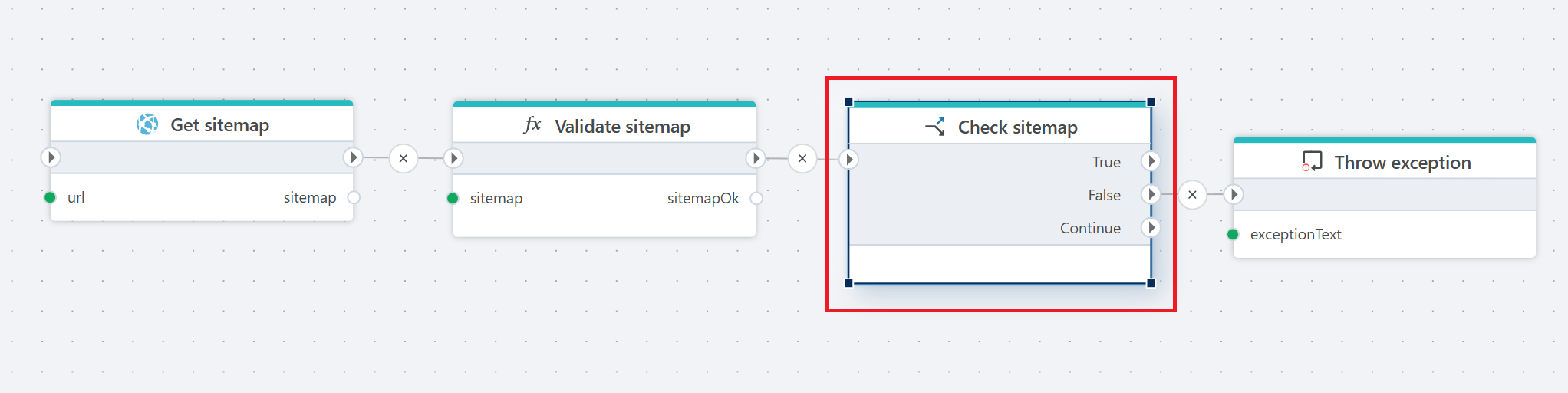Click the green url input connector

[x=51, y=197]
